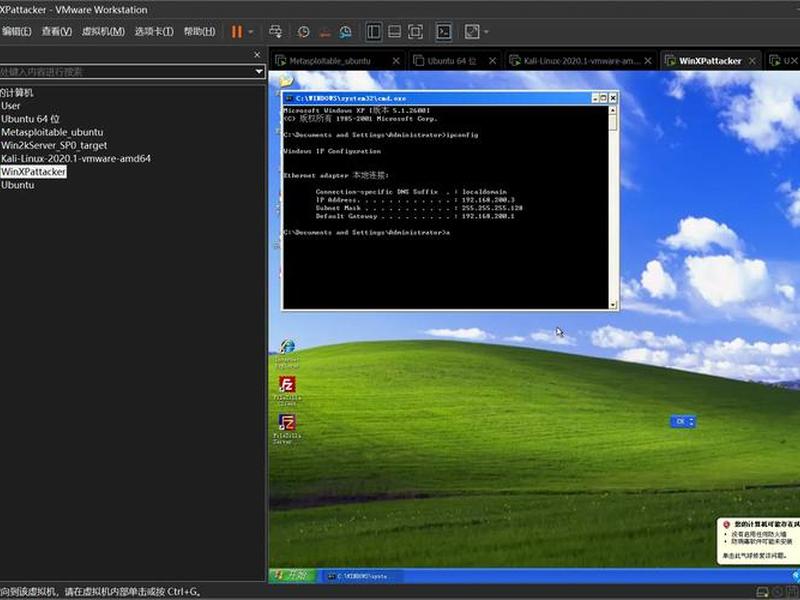Open the 编辑(E) menu
Viewport: 800px width, 600px height.
(x=16, y=32)
